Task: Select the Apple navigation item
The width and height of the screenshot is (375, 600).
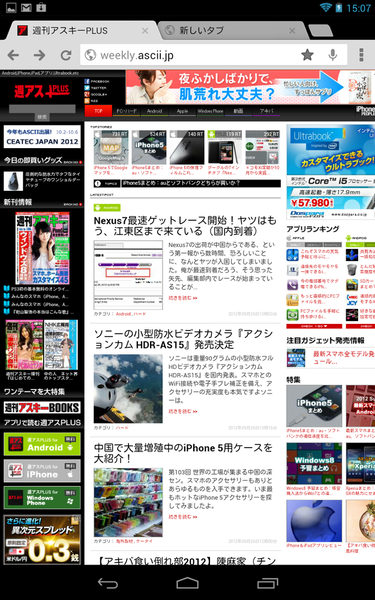Action: (182, 111)
